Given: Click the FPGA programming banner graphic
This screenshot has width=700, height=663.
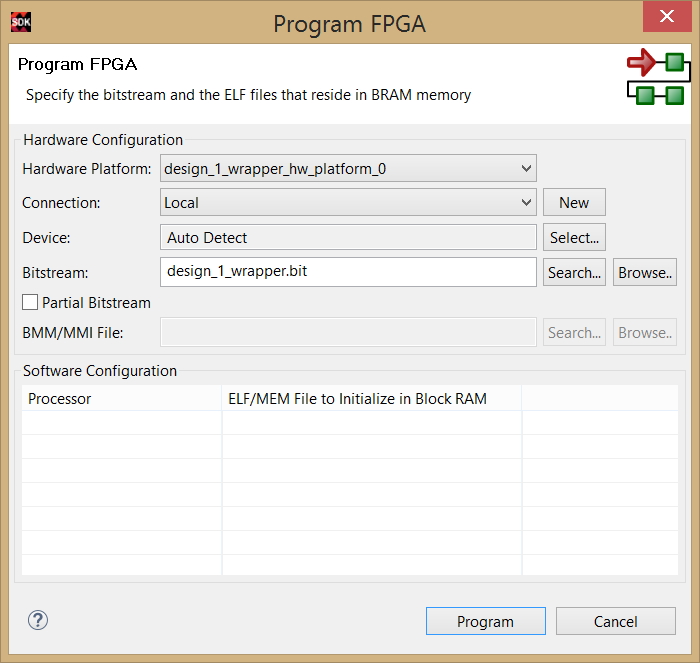Looking at the screenshot, I should point(656,80).
